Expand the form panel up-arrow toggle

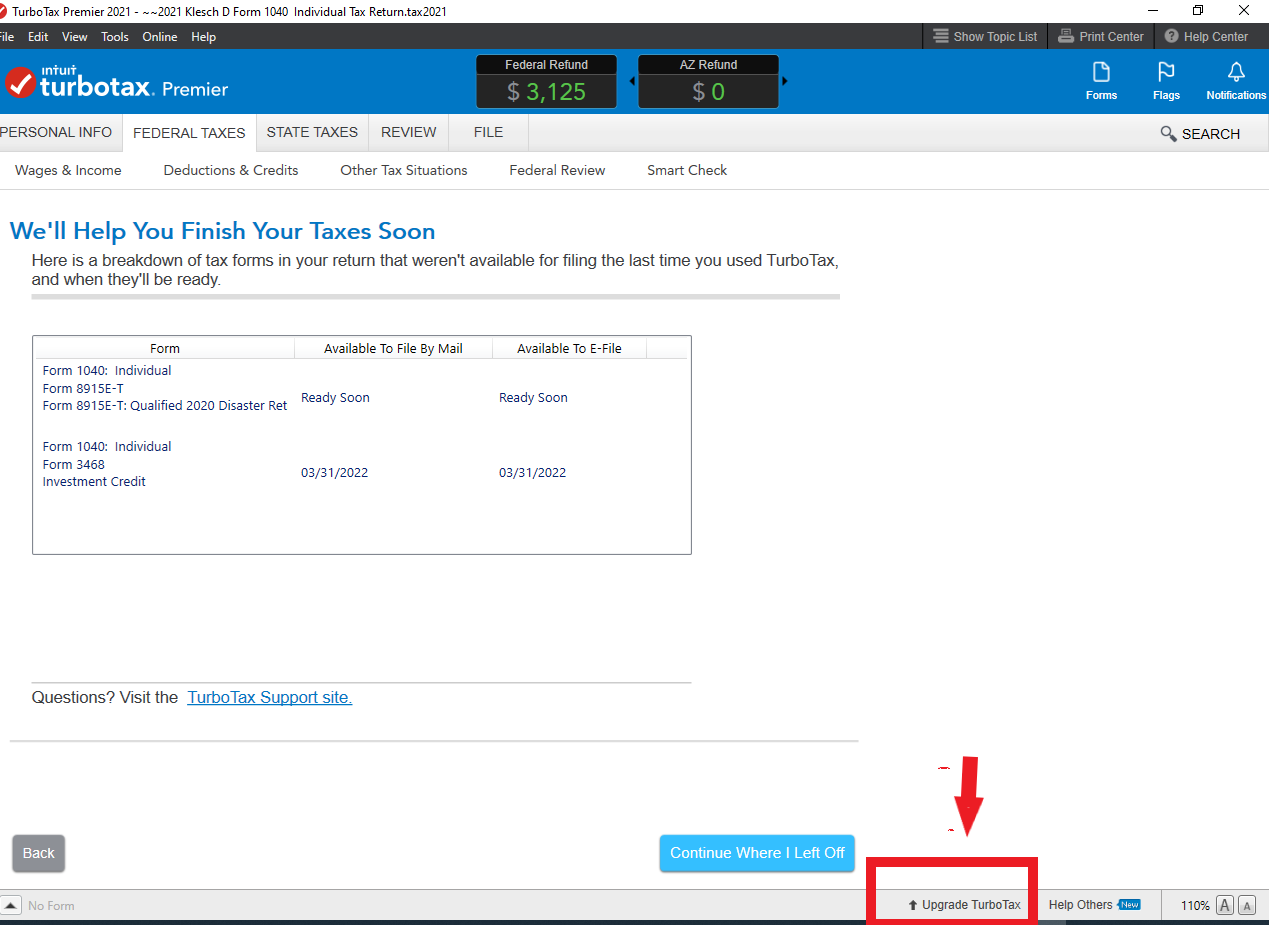pyautogui.click(x=10, y=904)
